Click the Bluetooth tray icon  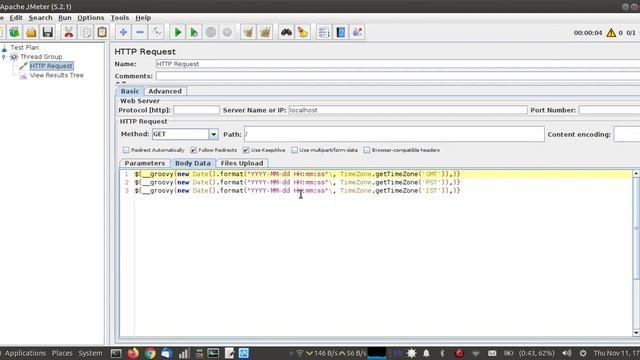point(442,353)
